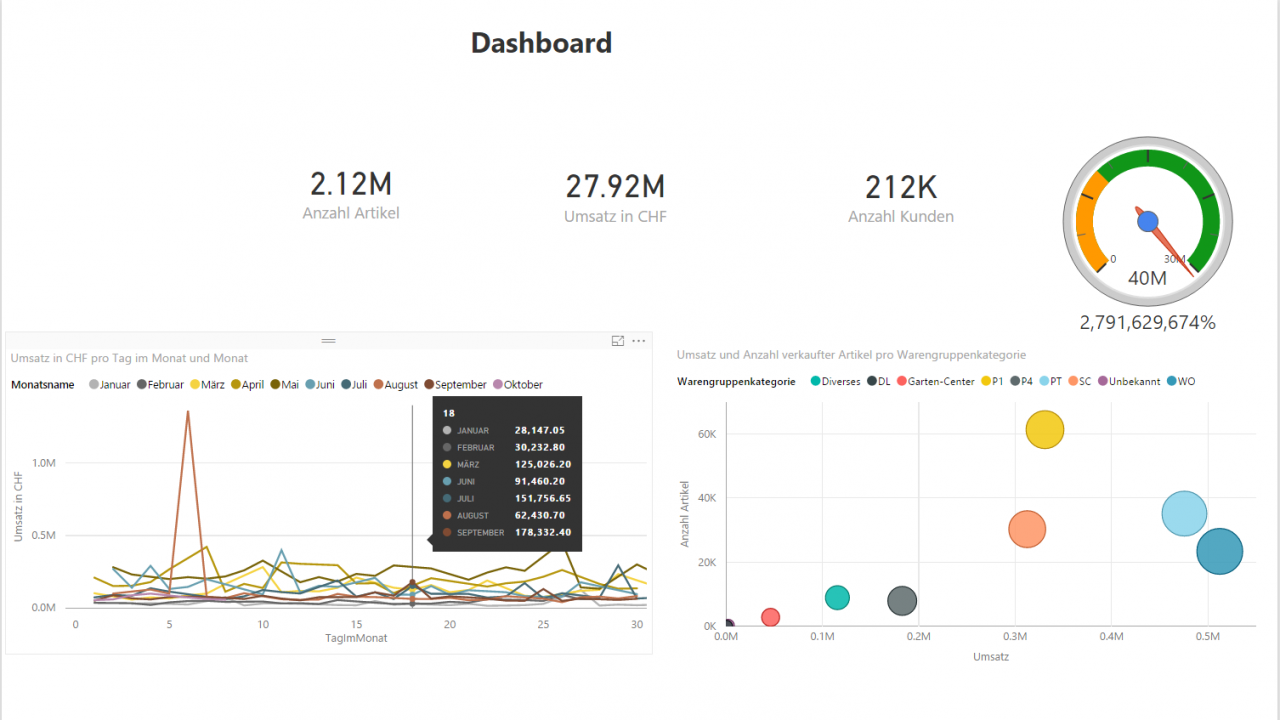Click the 2.12M Anzahl Artikel card

tap(351, 195)
